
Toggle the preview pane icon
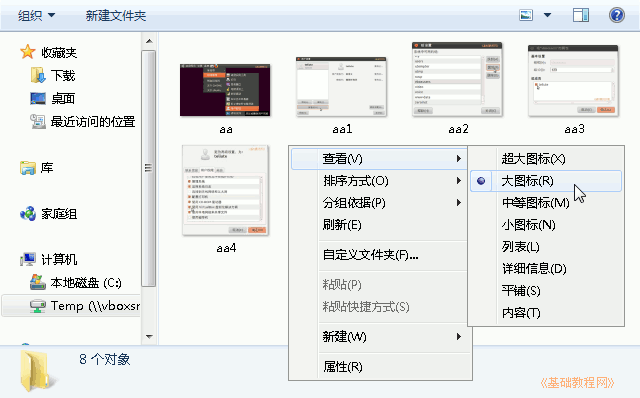click(x=581, y=16)
